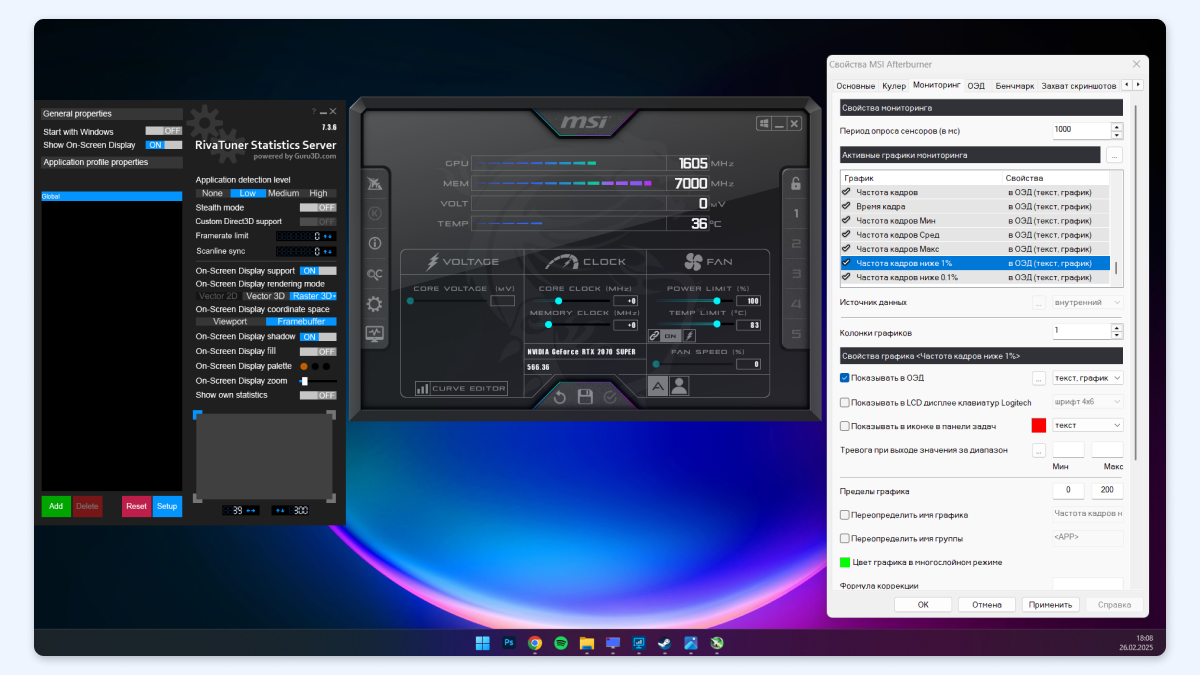Select Afterburner profile slot 2
Image resolution: width=1200 pixels, height=675 pixels.
point(796,243)
